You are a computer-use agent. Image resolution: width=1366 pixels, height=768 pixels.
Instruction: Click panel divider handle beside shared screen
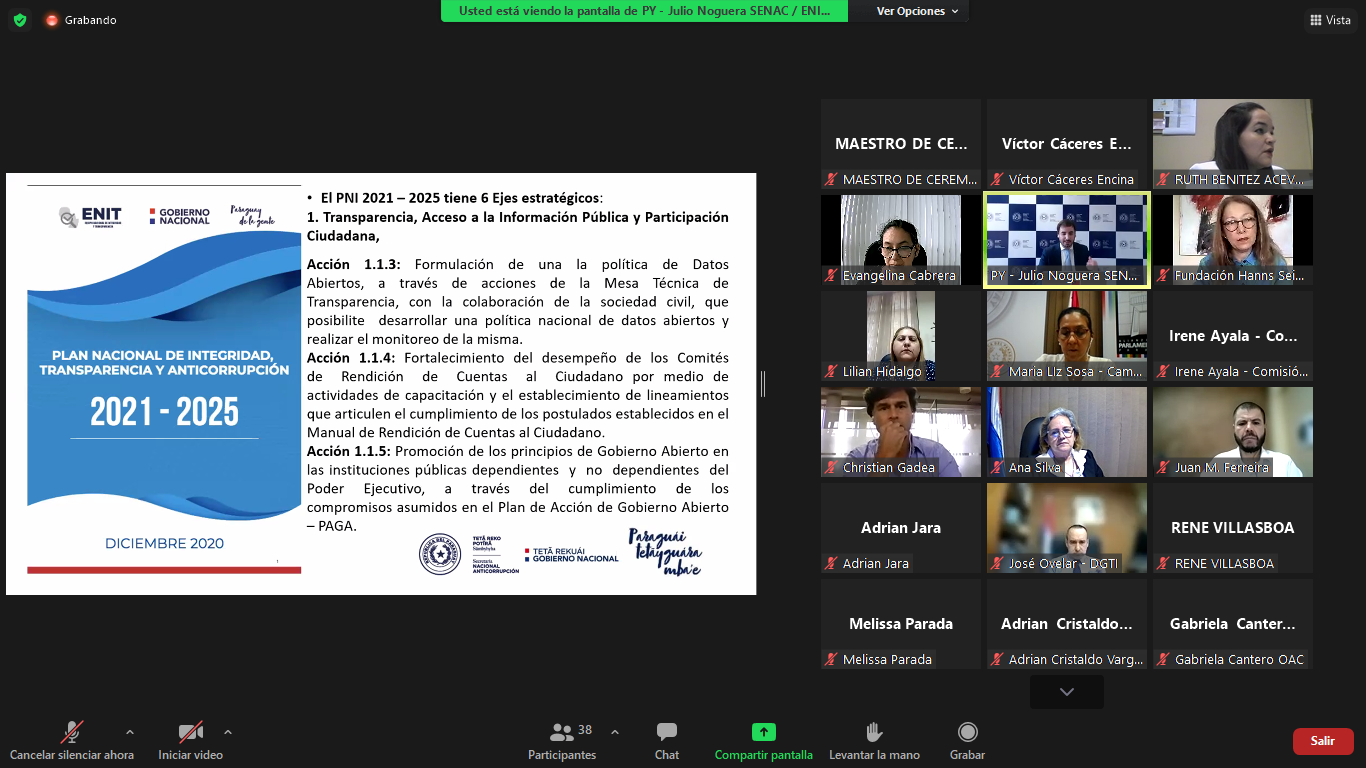point(763,384)
